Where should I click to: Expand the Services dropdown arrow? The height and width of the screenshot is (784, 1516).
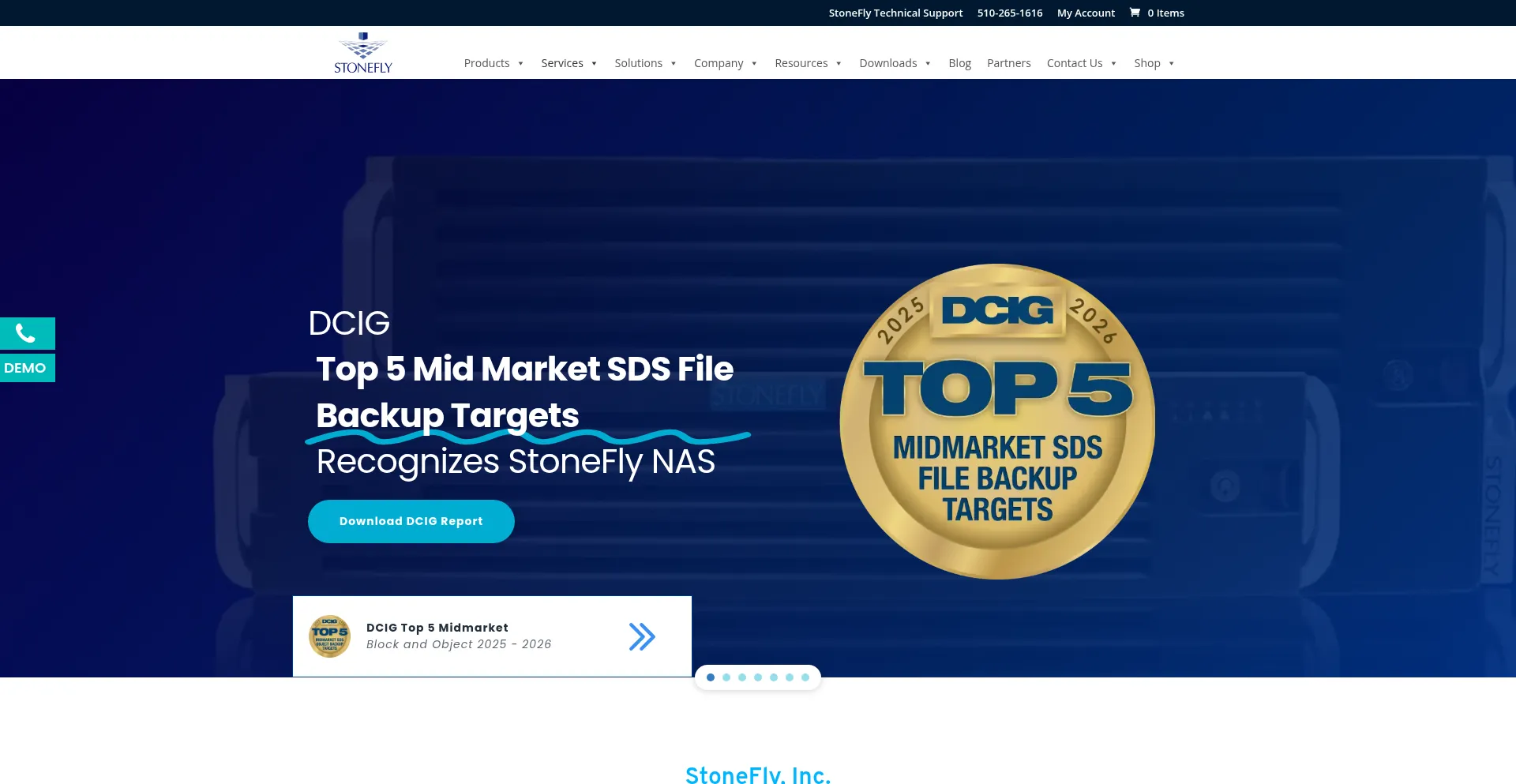click(594, 64)
